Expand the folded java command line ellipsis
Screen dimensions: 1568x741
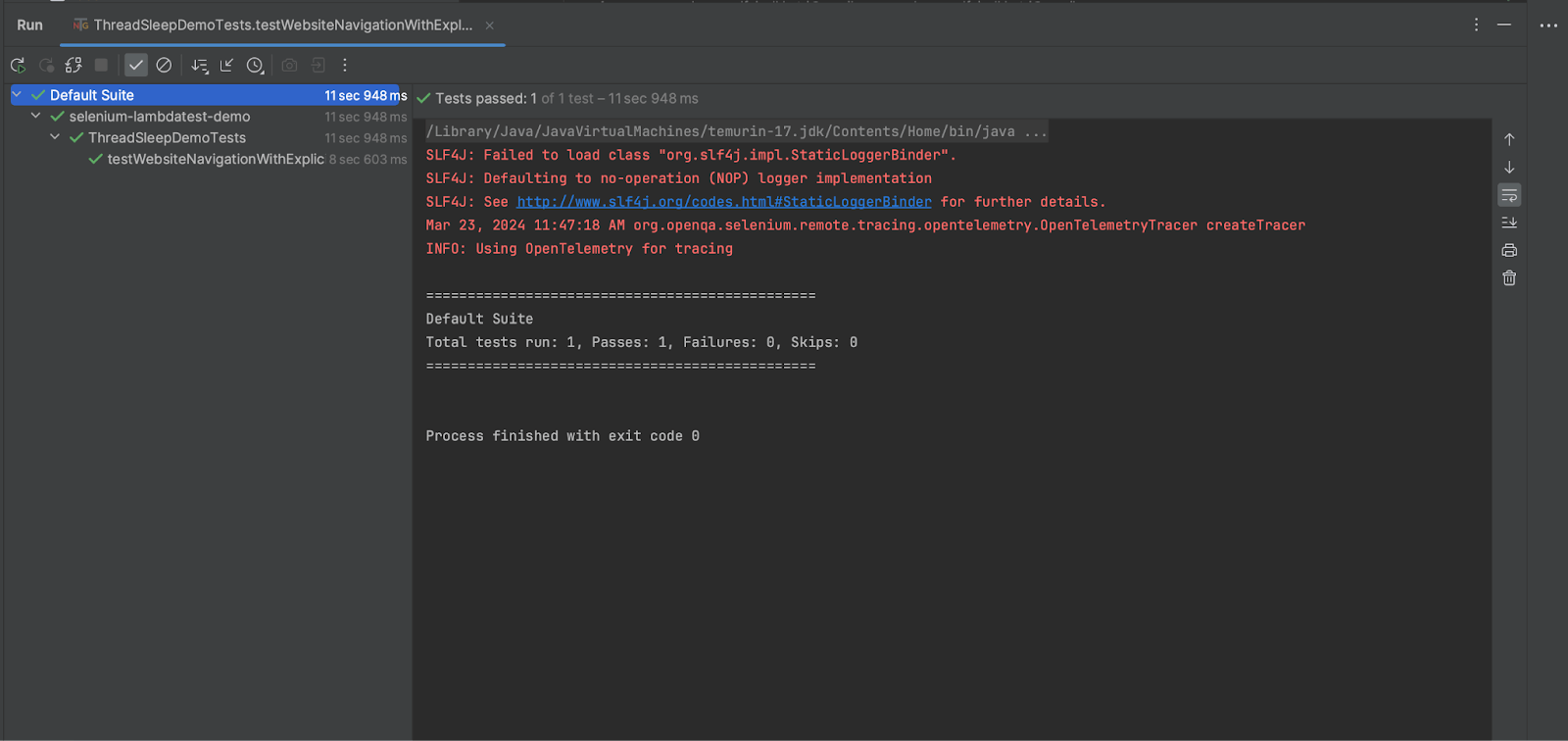(x=1036, y=131)
